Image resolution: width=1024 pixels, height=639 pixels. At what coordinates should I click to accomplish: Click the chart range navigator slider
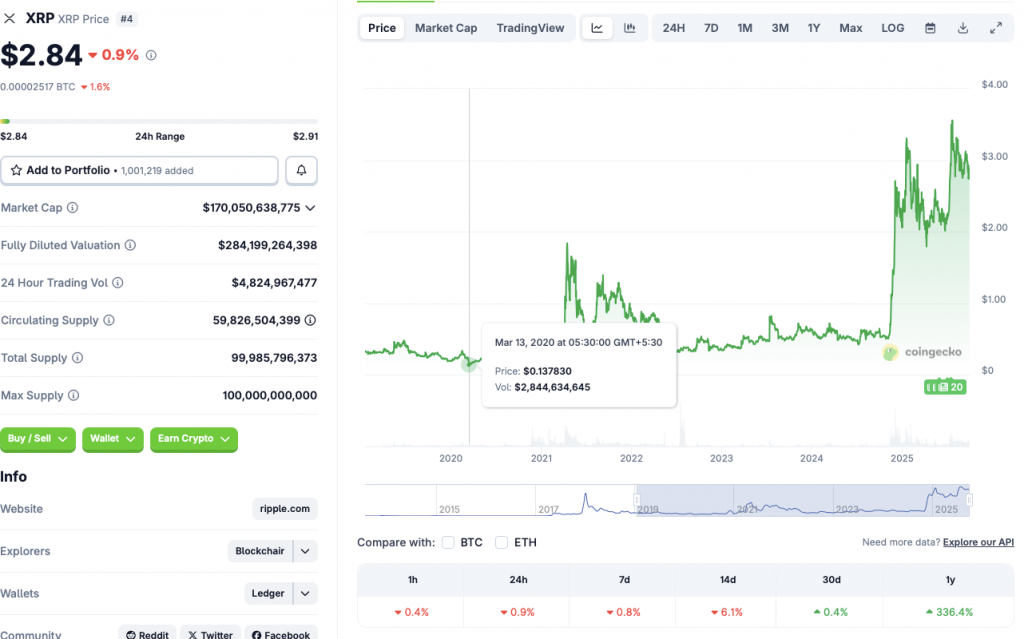(802, 499)
